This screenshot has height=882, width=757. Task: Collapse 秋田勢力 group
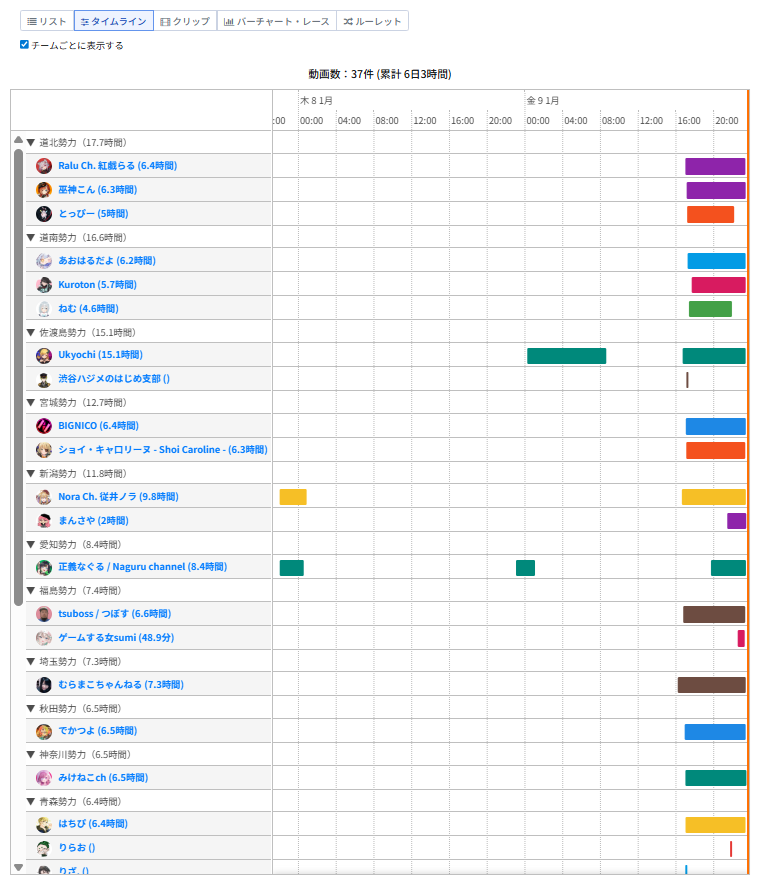coord(31,709)
